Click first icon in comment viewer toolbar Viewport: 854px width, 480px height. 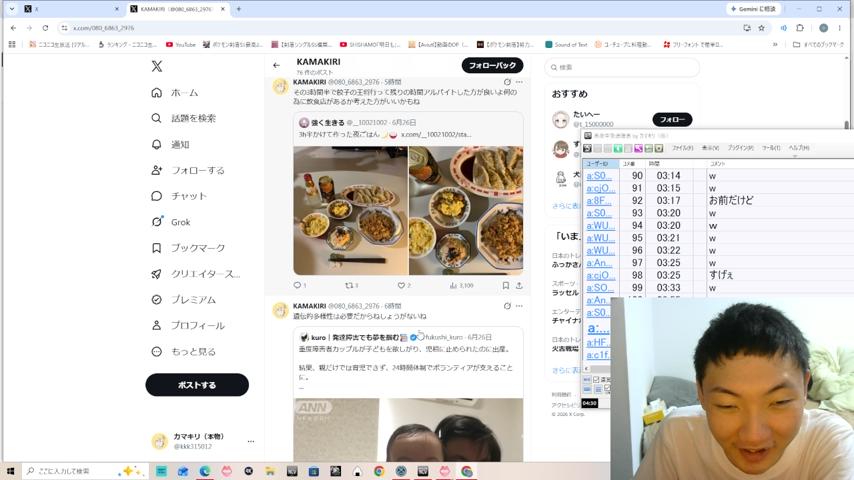pos(588,148)
